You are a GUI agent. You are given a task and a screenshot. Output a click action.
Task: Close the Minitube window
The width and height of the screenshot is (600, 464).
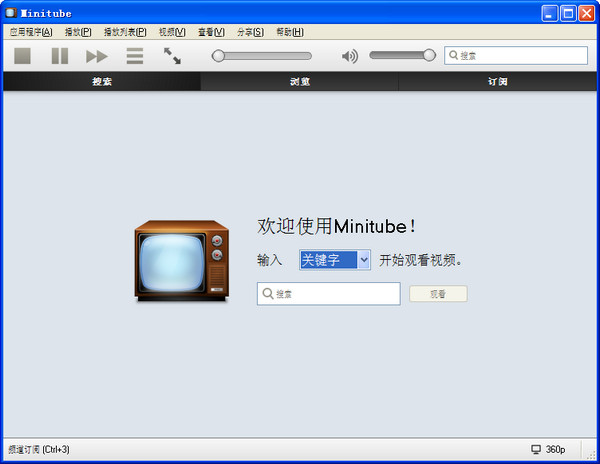pyautogui.click(x=587, y=14)
